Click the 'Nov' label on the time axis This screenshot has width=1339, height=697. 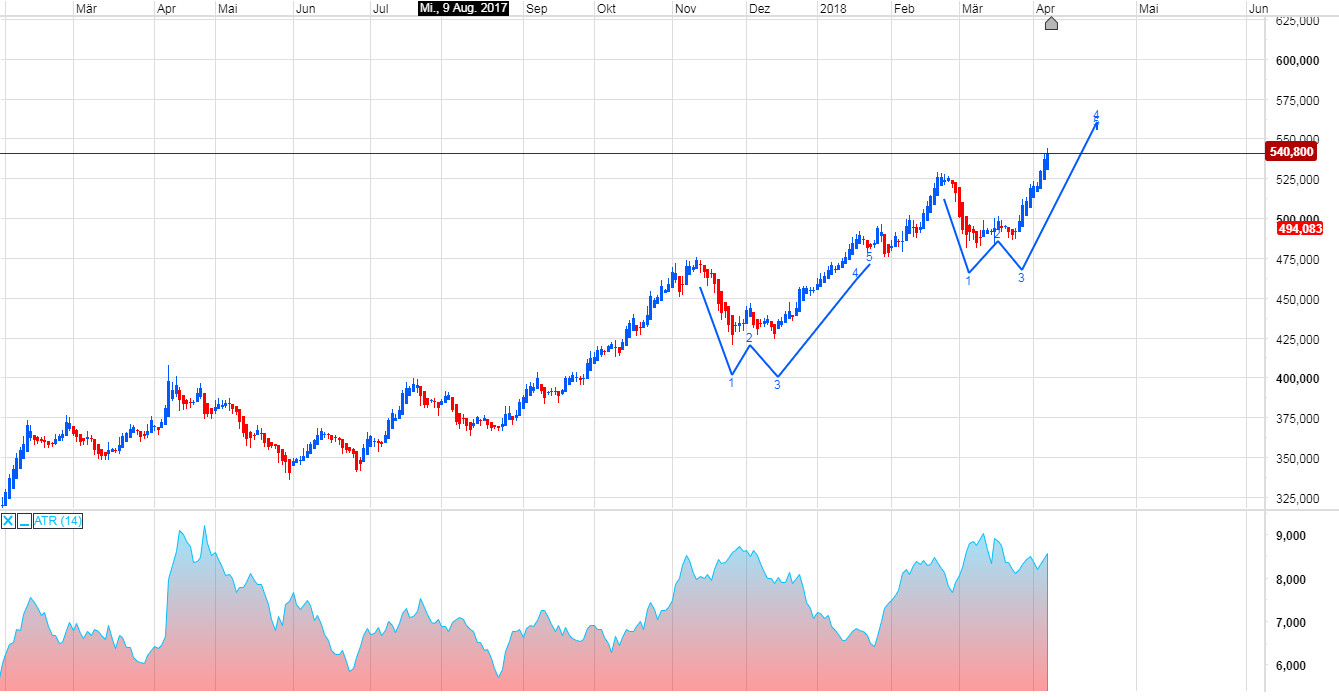685,8
